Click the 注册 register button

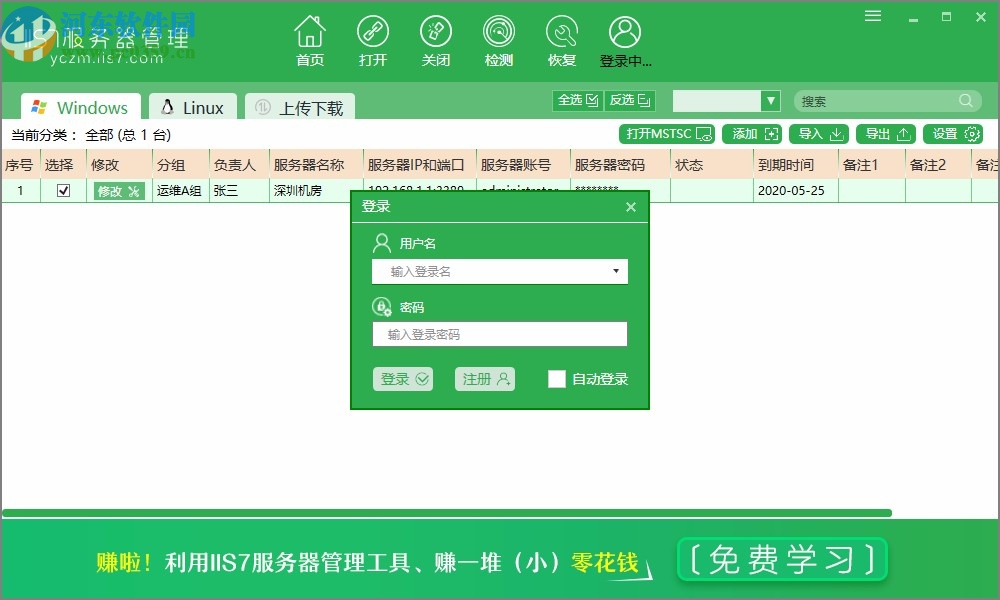[485, 379]
